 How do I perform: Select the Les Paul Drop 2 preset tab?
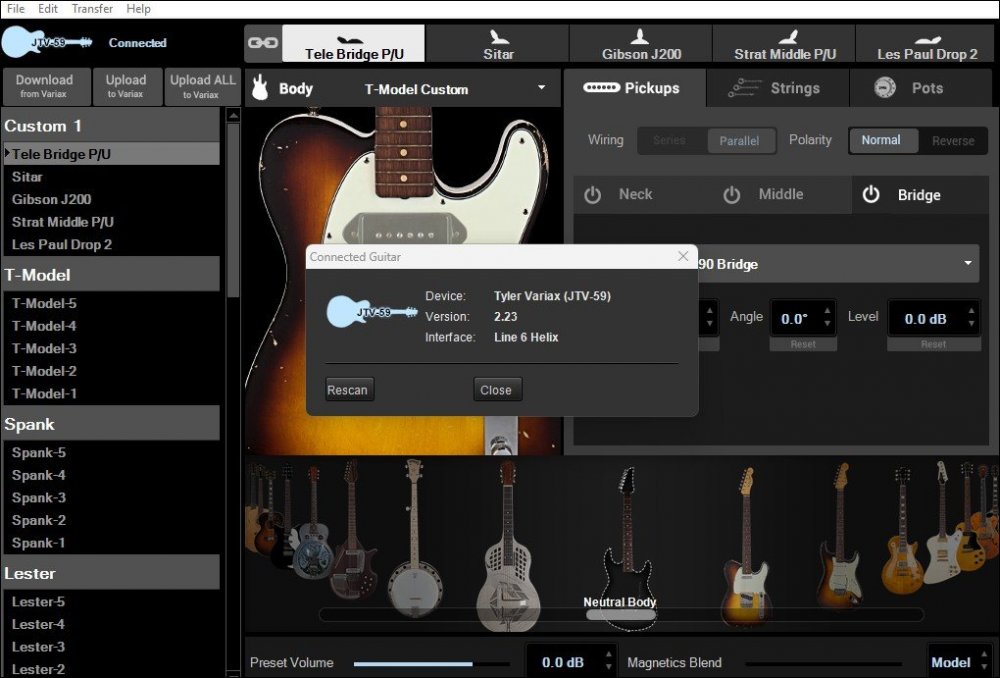pyautogui.click(x=927, y=43)
